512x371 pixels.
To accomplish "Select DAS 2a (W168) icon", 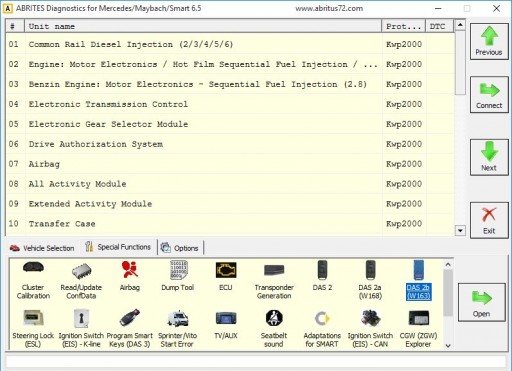I will [370, 281].
